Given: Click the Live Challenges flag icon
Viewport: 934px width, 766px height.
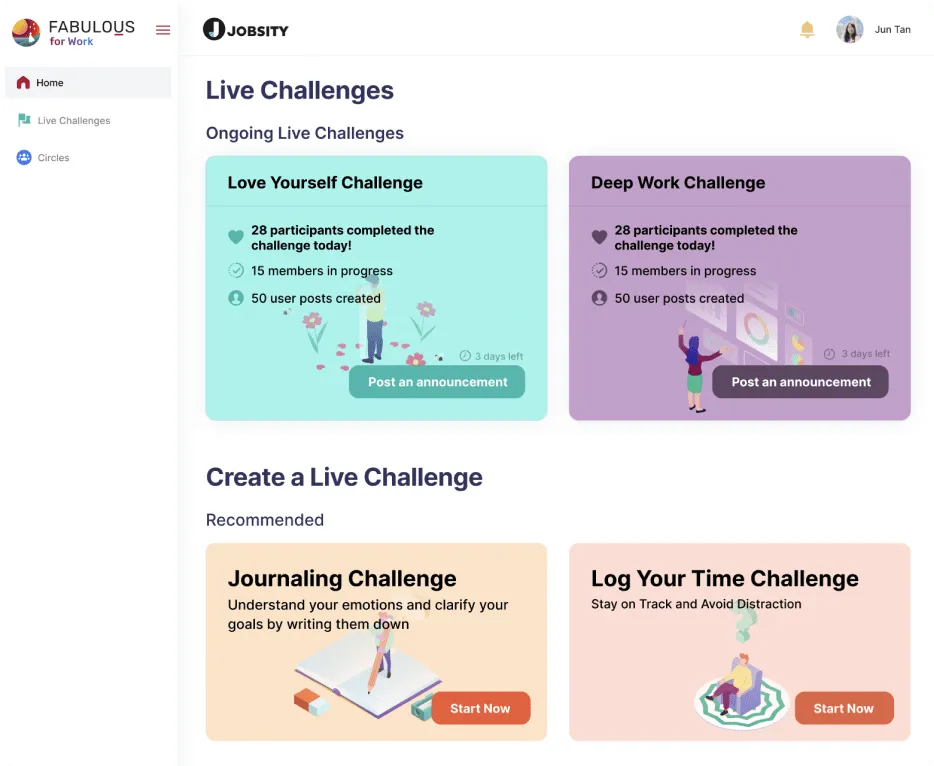Looking at the screenshot, I should pos(24,120).
